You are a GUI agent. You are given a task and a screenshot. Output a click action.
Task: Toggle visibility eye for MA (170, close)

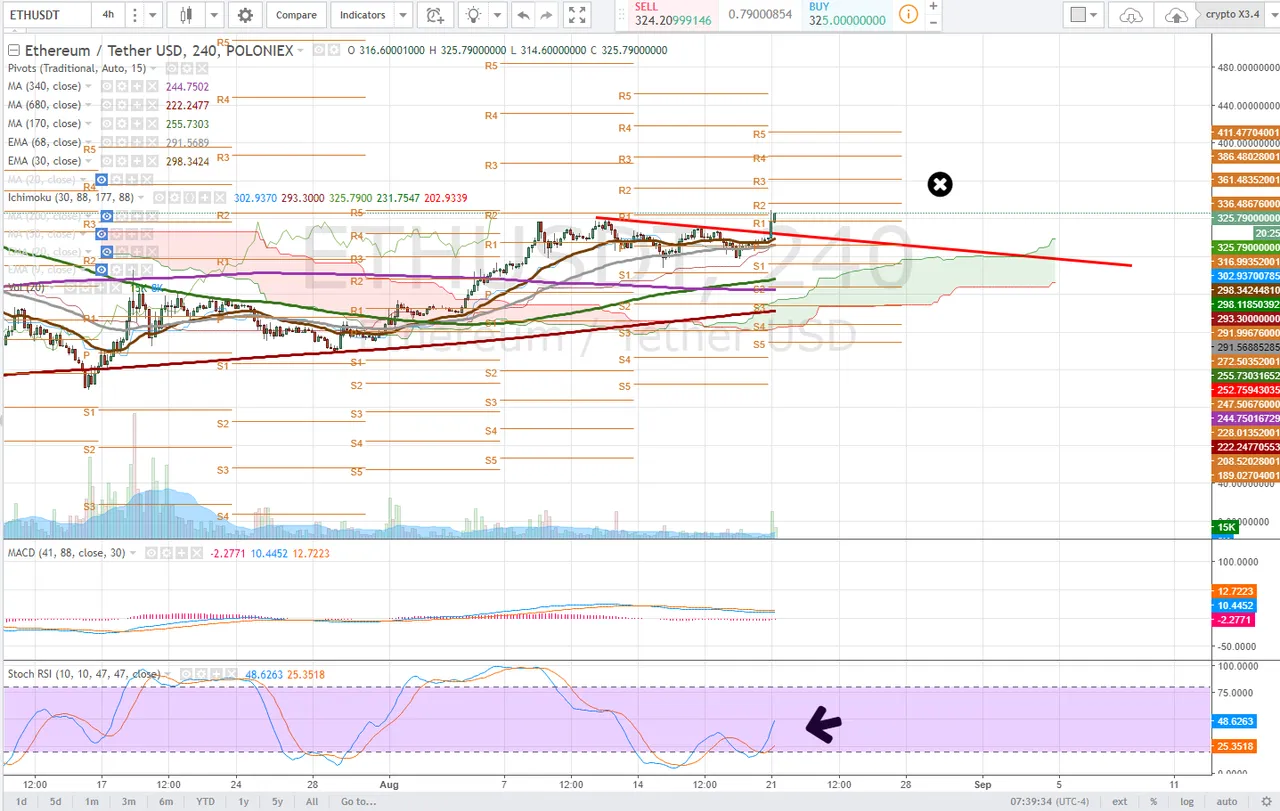coord(107,124)
